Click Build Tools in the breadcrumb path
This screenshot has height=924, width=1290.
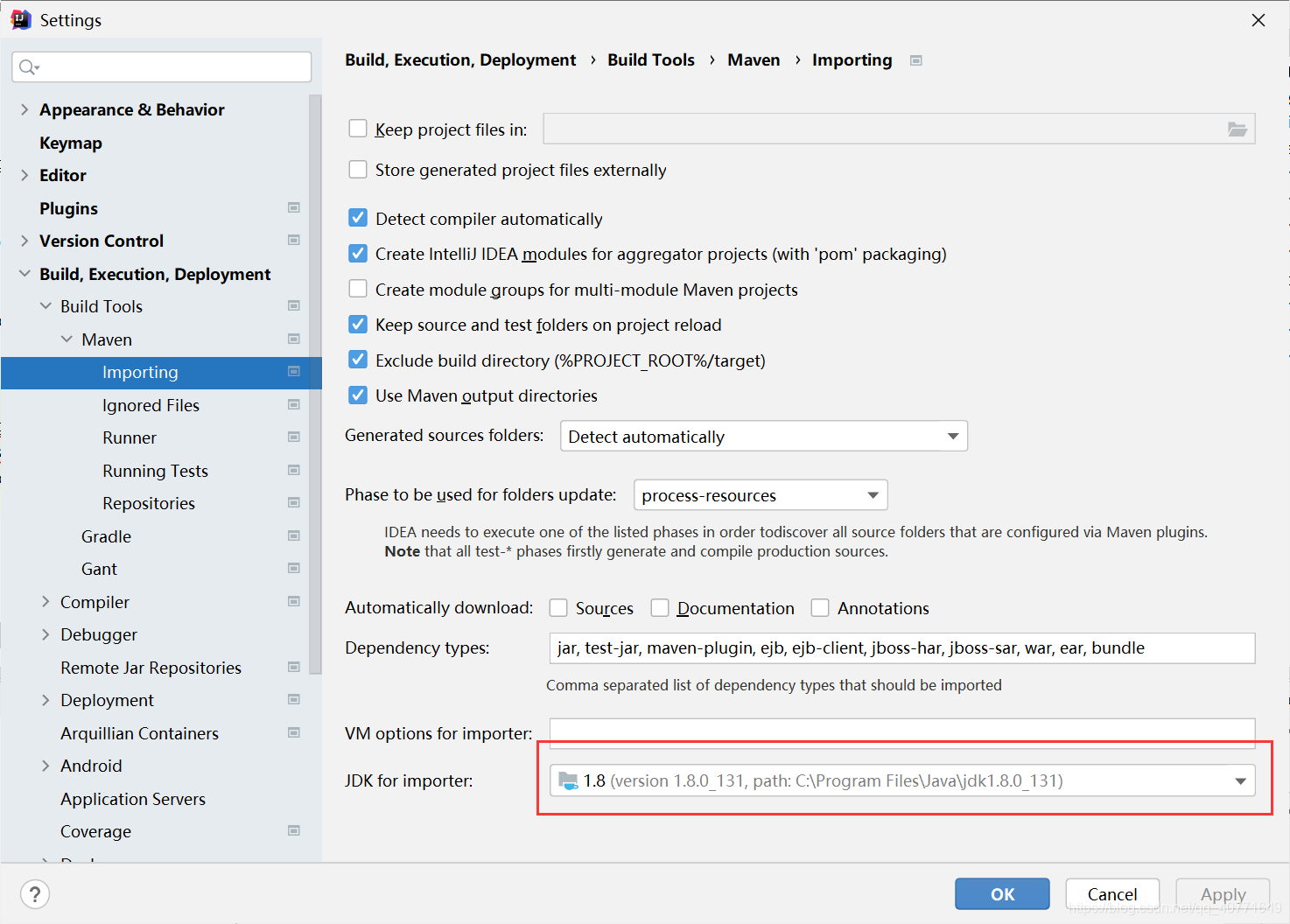(650, 59)
